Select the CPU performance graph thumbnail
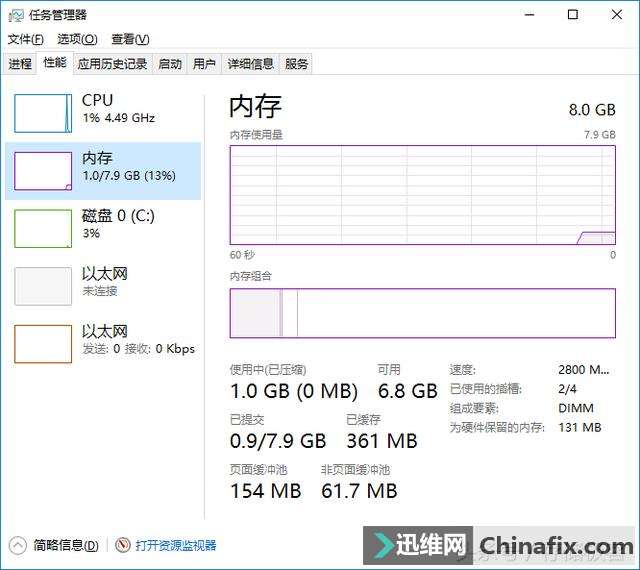Viewport: 640px width, 570px height. point(43,114)
